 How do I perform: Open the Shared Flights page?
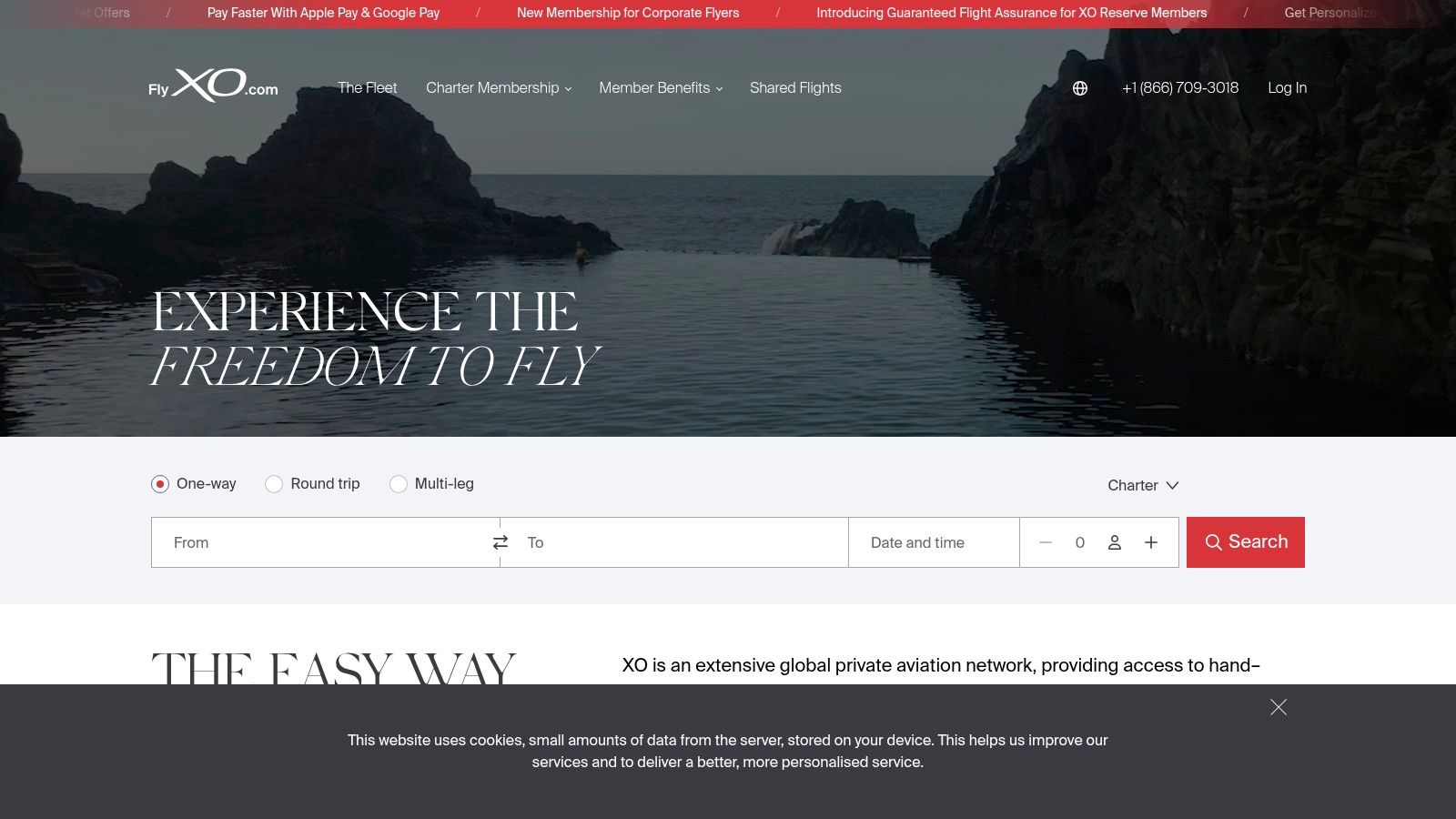(x=795, y=88)
